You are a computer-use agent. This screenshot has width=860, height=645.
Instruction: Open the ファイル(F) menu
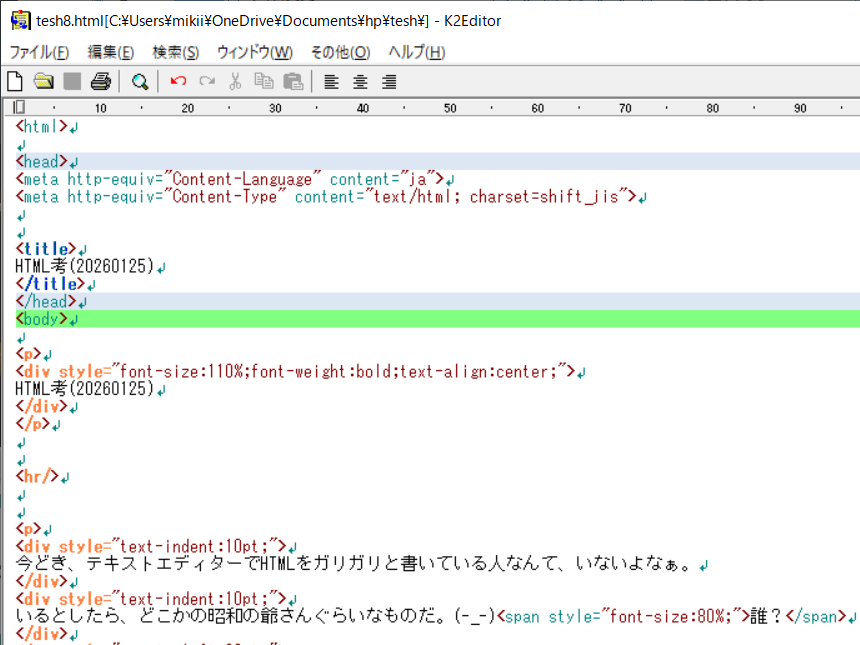(39, 52)
